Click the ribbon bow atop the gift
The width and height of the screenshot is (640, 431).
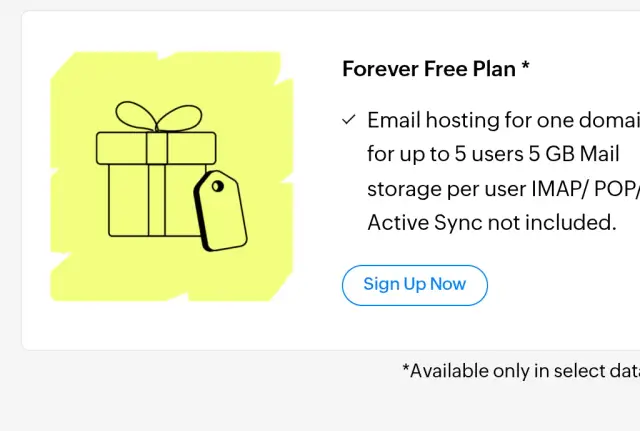pos(159,116)
